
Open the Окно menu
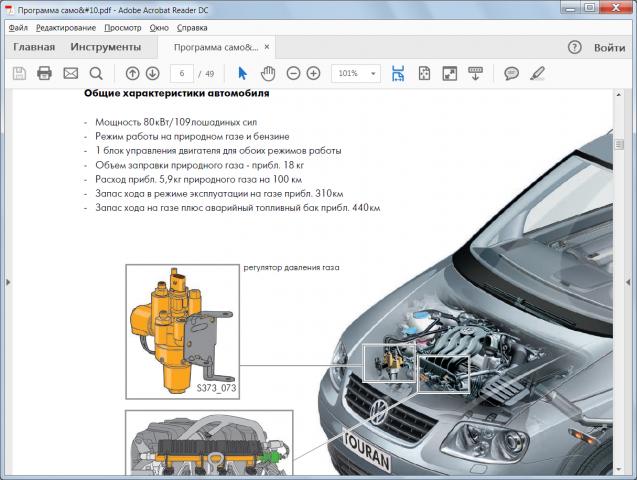coord(159,28)
